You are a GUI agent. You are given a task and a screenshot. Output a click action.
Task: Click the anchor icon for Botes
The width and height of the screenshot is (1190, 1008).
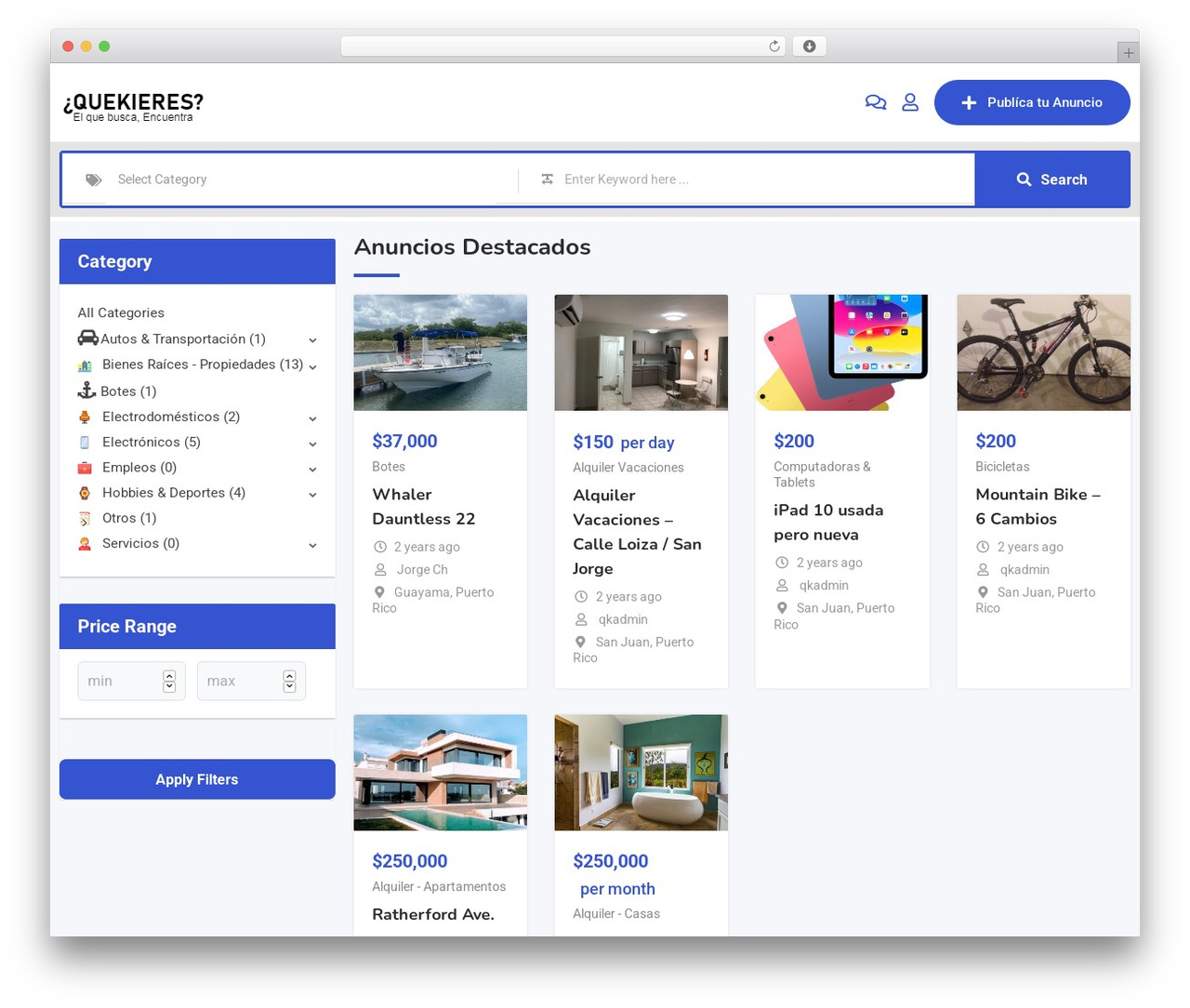[86, 391]
